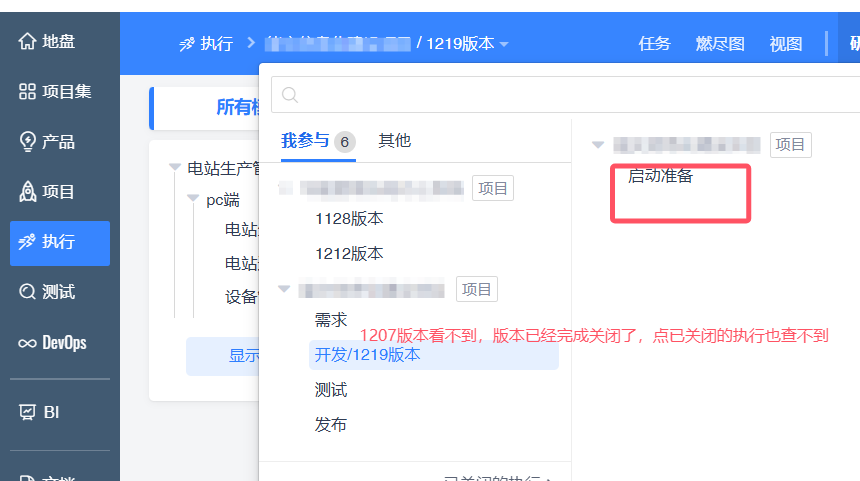Select the 发布 execution
Viewport: 860px width, 481px height.
click(331, 425)
